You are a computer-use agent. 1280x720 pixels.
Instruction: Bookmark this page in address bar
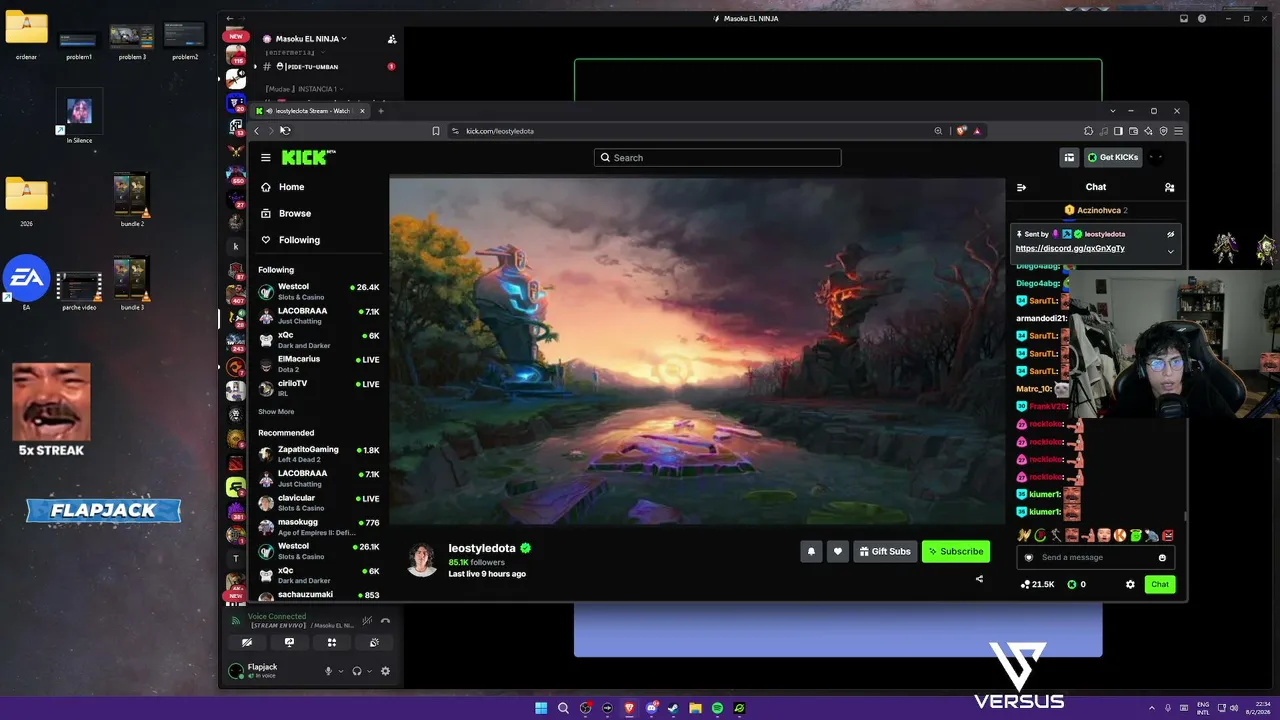point(436,131)
